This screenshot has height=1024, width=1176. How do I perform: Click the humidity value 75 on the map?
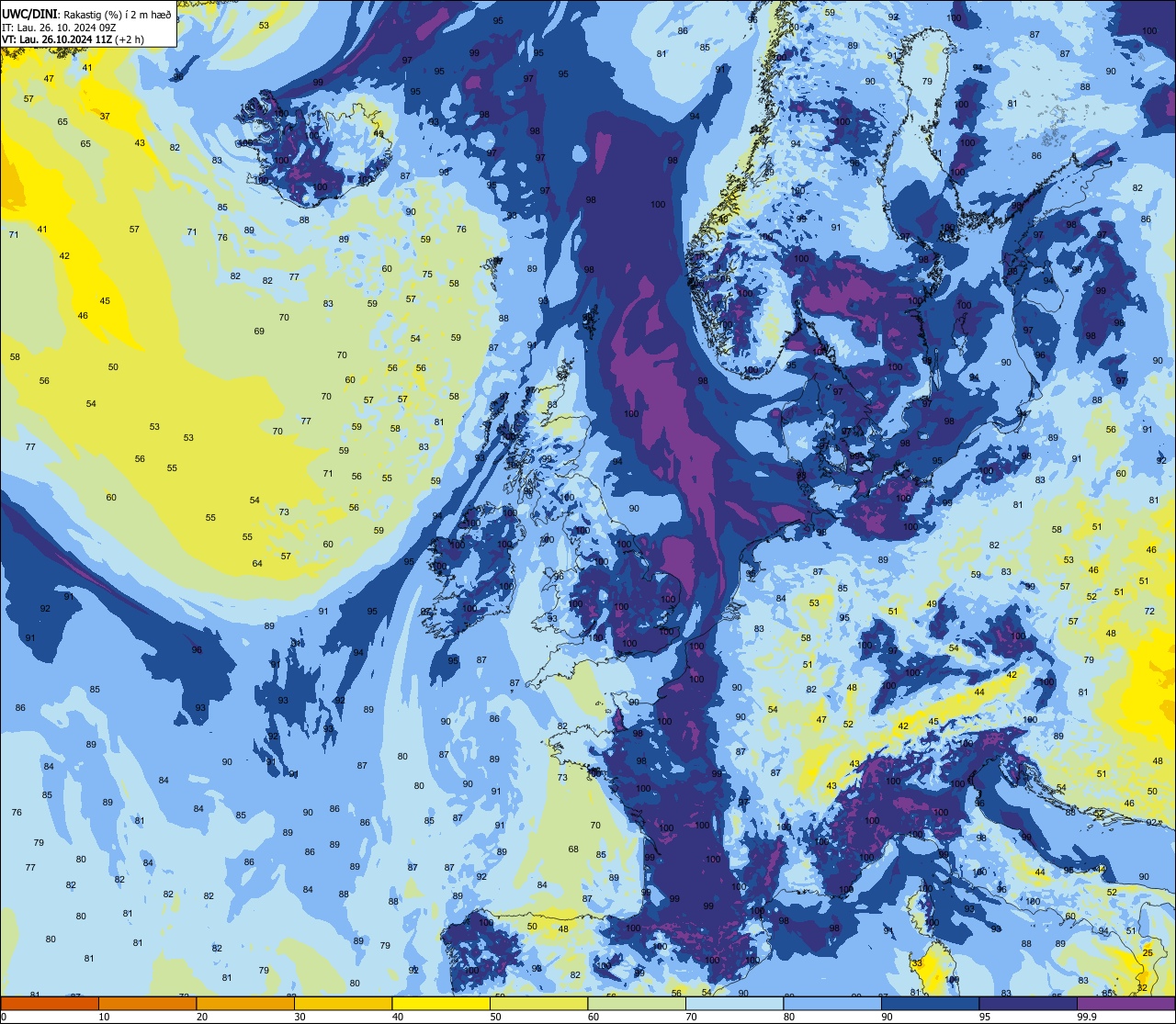point(427,274)
